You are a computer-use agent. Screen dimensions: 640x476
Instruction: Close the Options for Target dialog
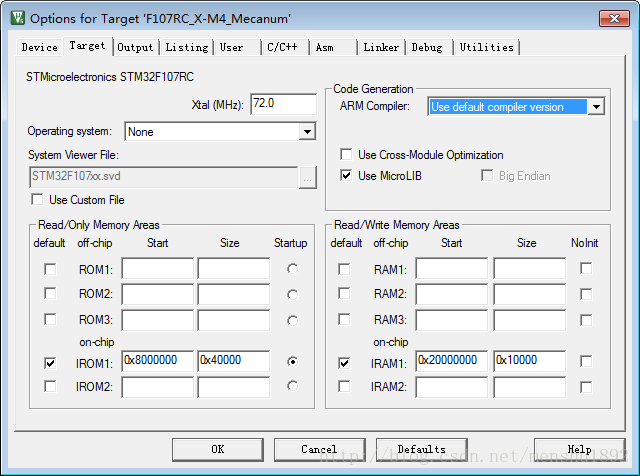click(x=614, y=18)
